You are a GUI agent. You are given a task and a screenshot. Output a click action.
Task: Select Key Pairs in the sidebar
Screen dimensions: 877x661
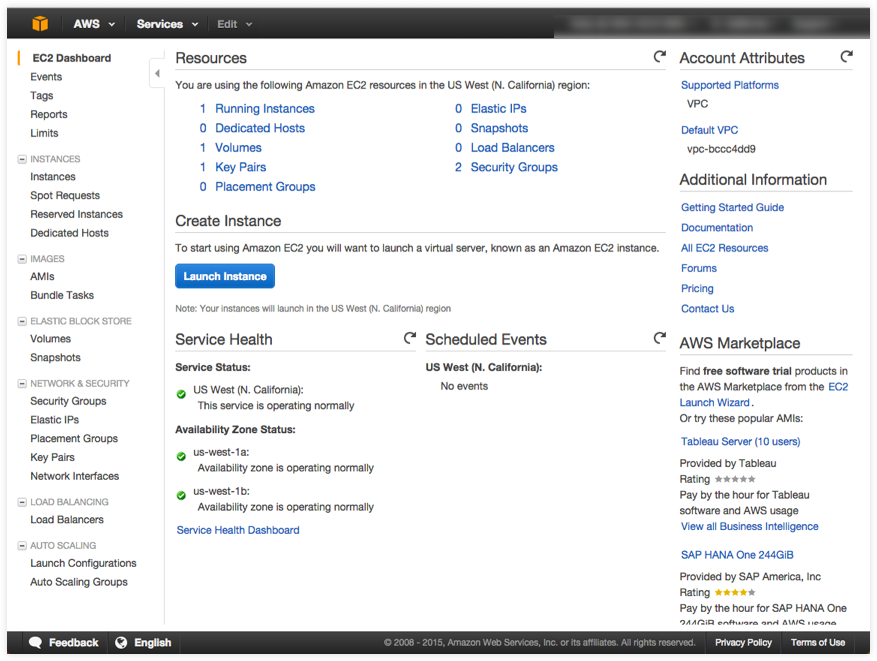[x=51, y=457]
